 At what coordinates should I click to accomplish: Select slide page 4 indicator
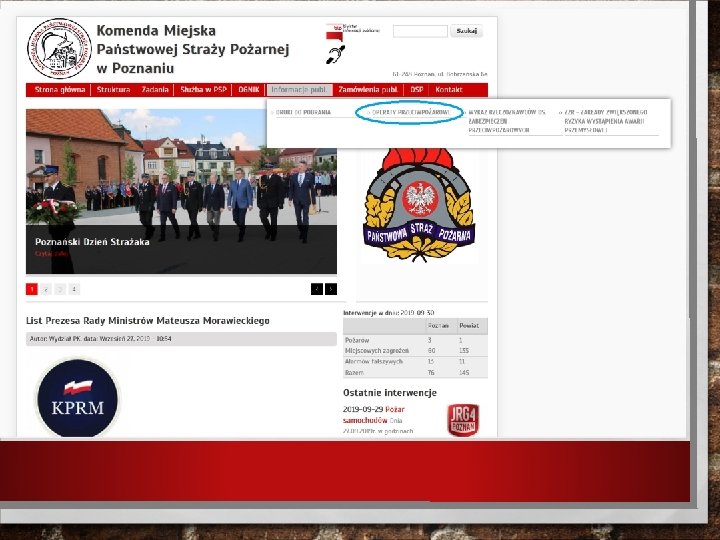pyautogui.click(x=74, y=289)
